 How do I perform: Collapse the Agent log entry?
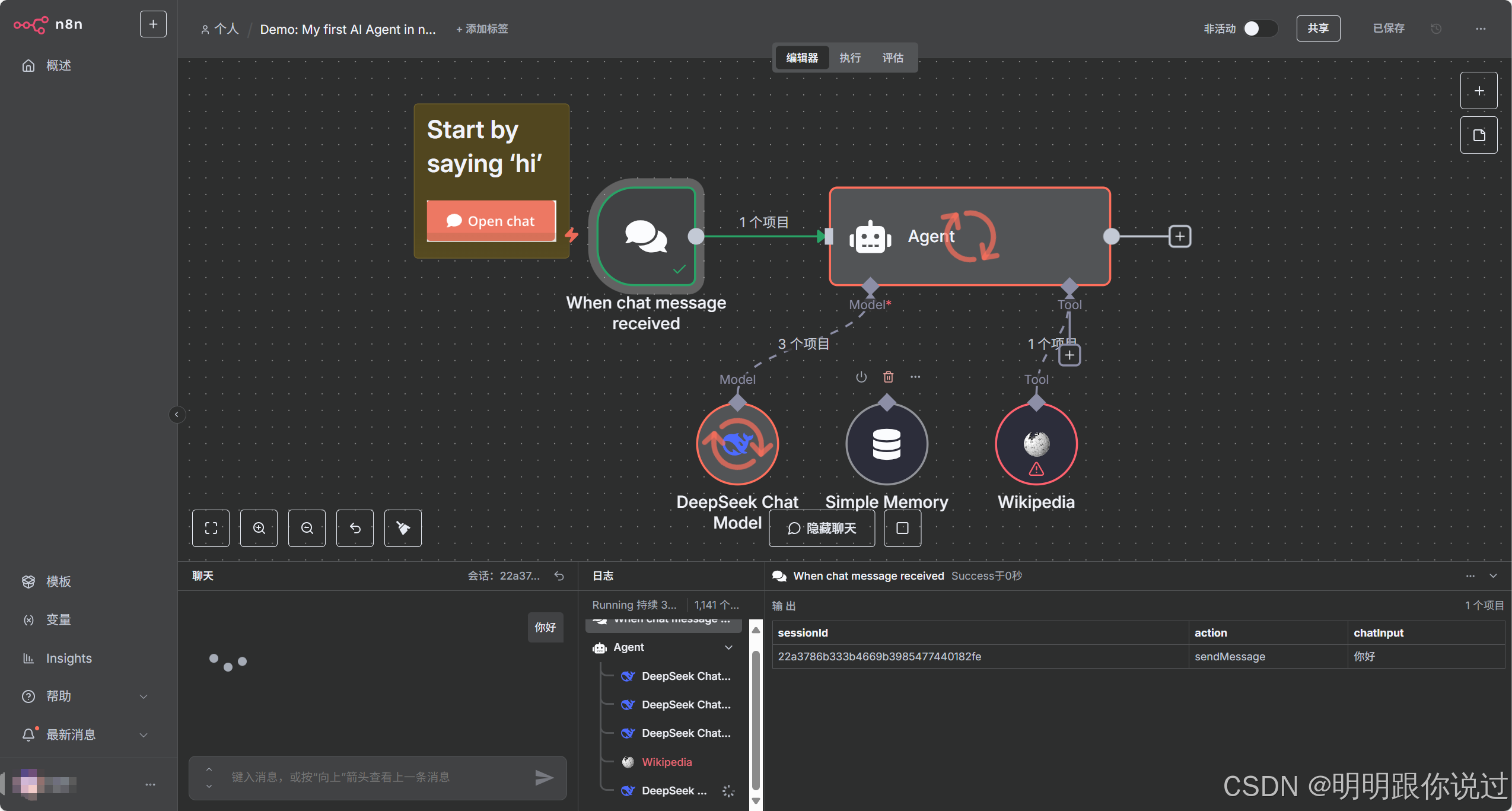click(728, 647)
